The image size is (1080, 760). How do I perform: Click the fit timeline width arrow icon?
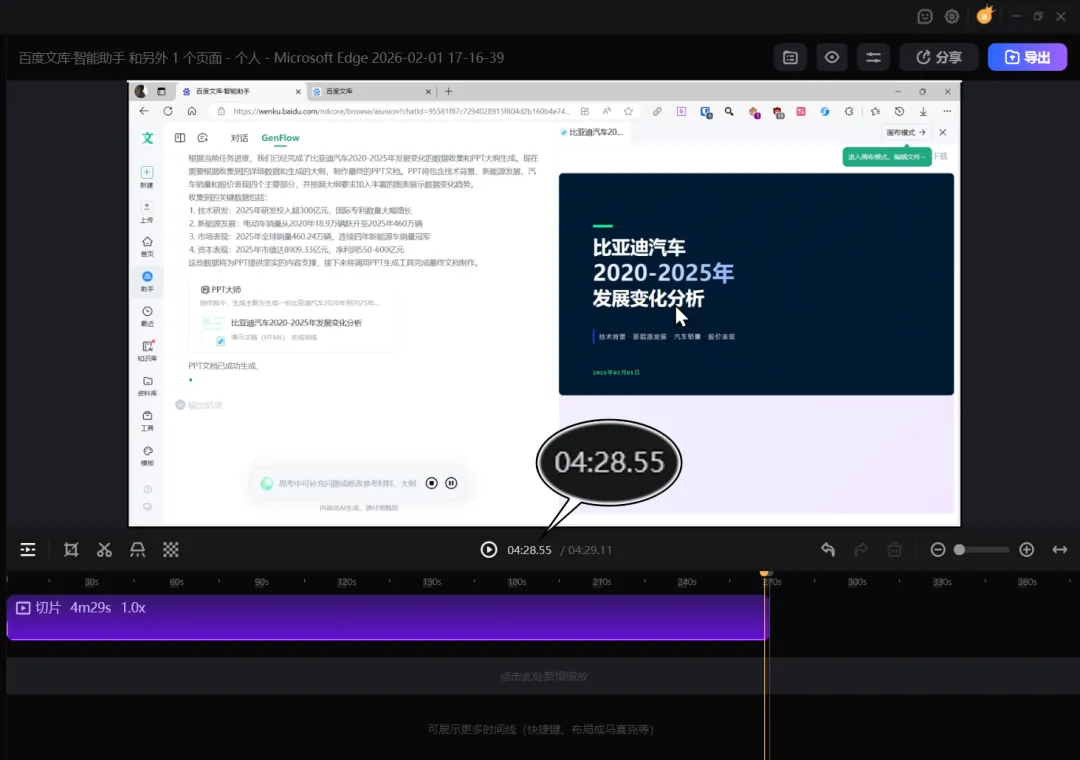(1059, 549)
